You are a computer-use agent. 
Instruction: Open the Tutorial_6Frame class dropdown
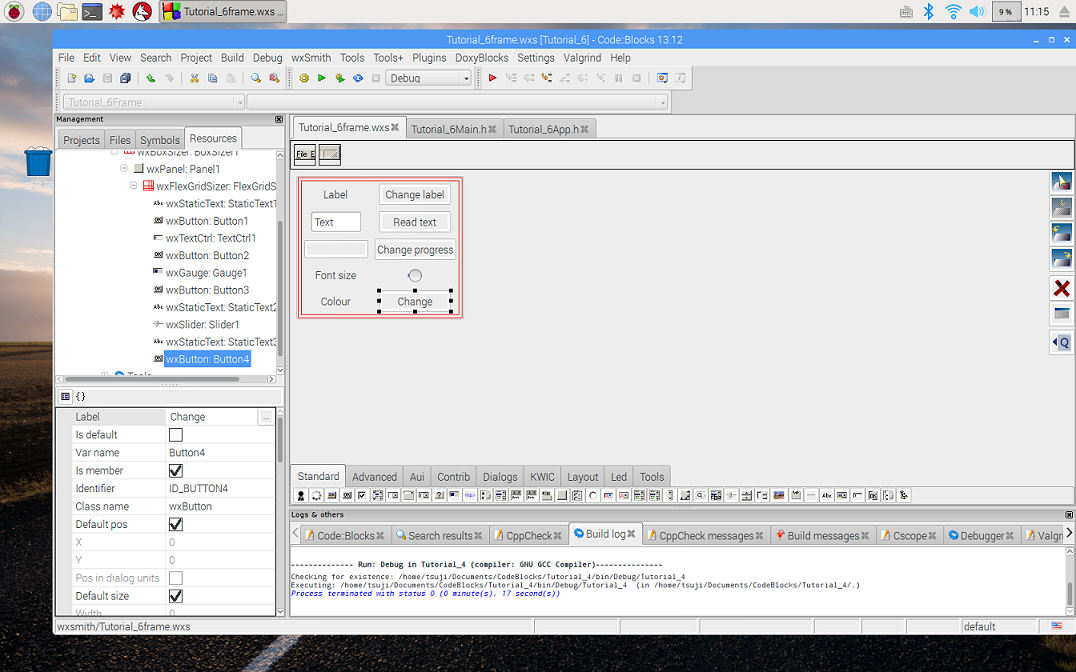(x=154, y=102)
